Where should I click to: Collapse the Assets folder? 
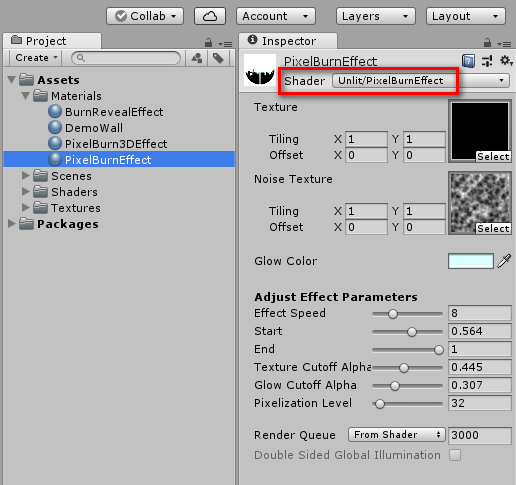pyautogui.click(x=12, y=80)
